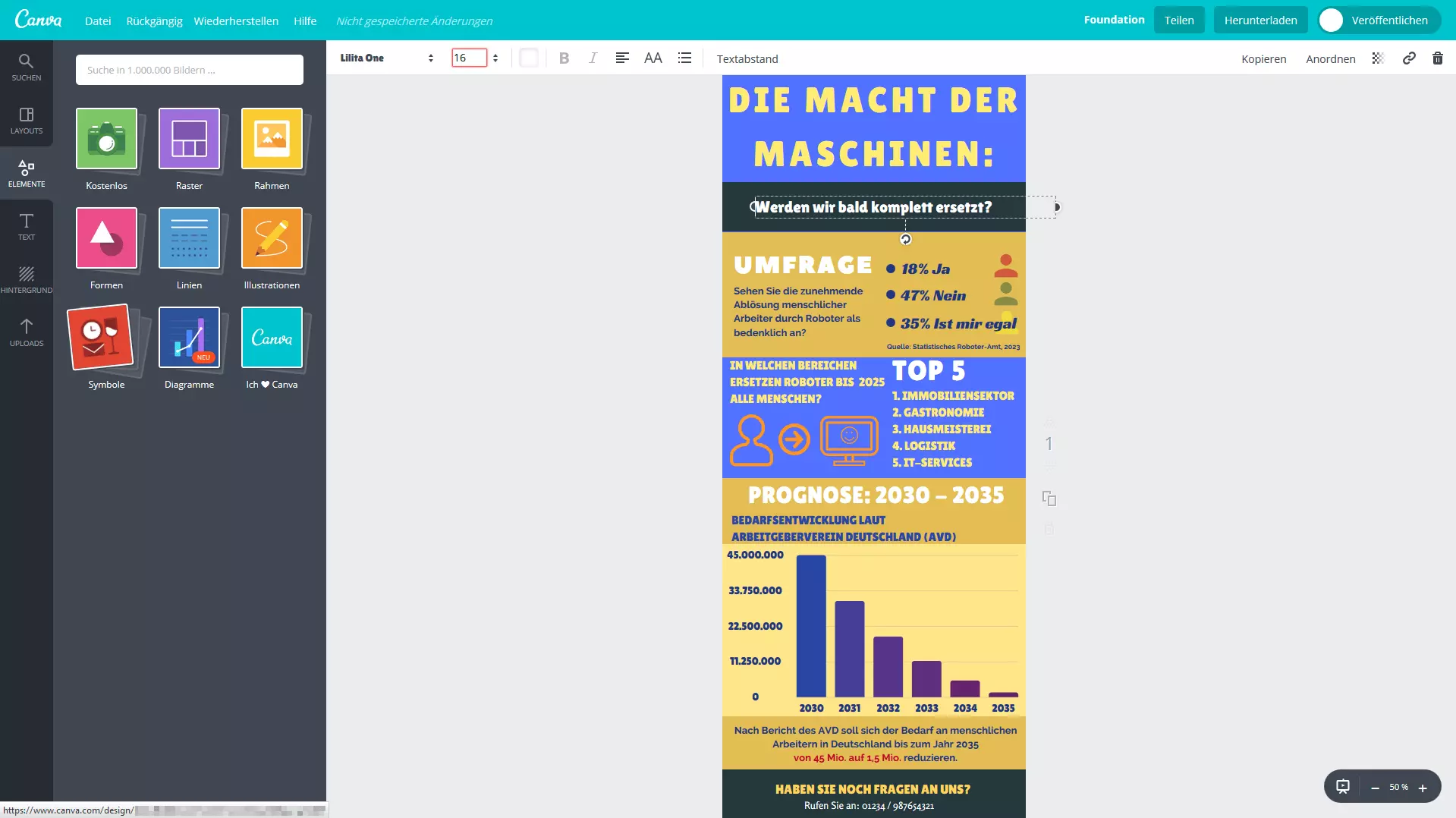Select the orange arrow circle graphic

pyautogui.click(x=794, y=439)
